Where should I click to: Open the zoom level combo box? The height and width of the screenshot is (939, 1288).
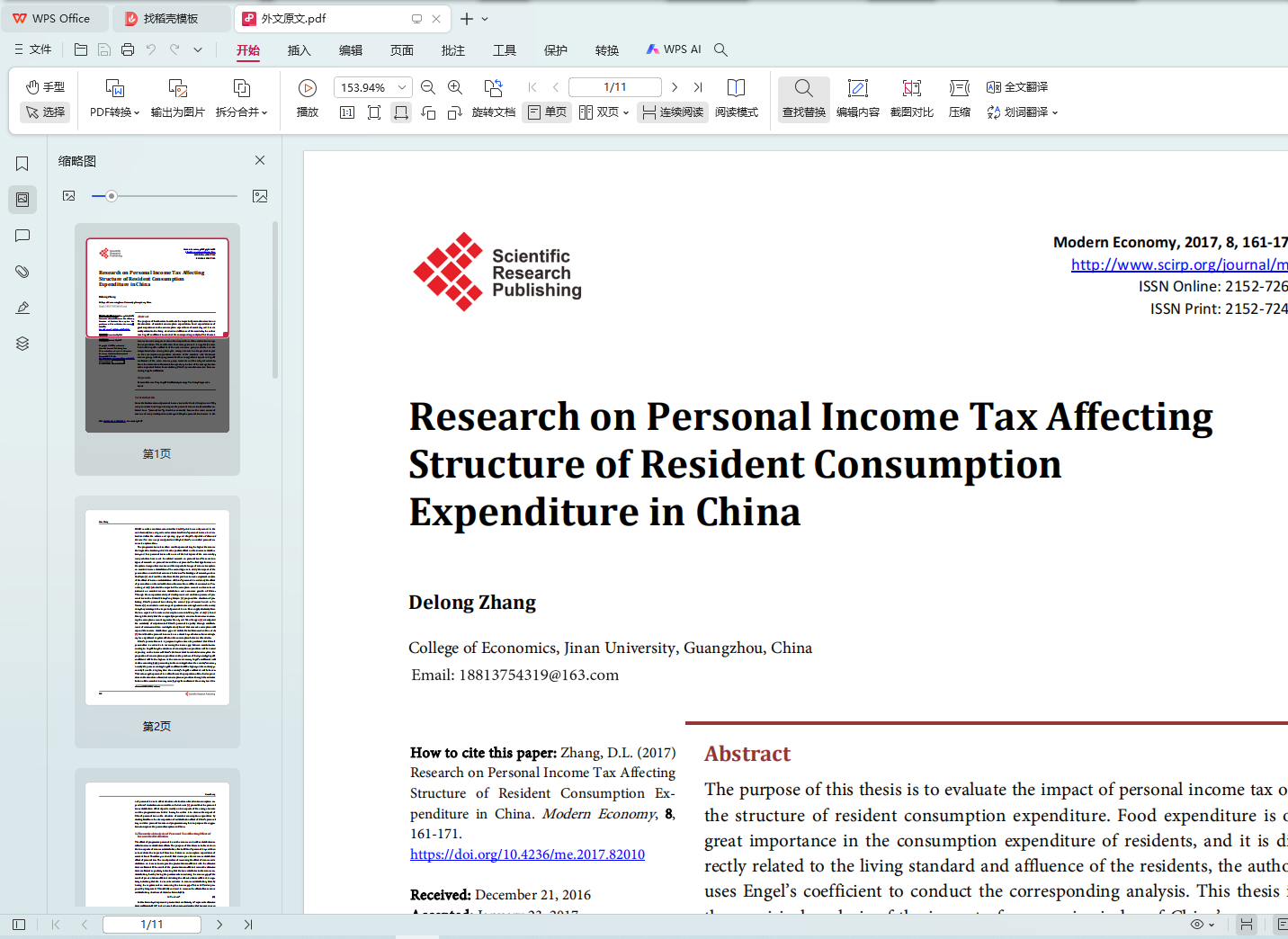373,87
